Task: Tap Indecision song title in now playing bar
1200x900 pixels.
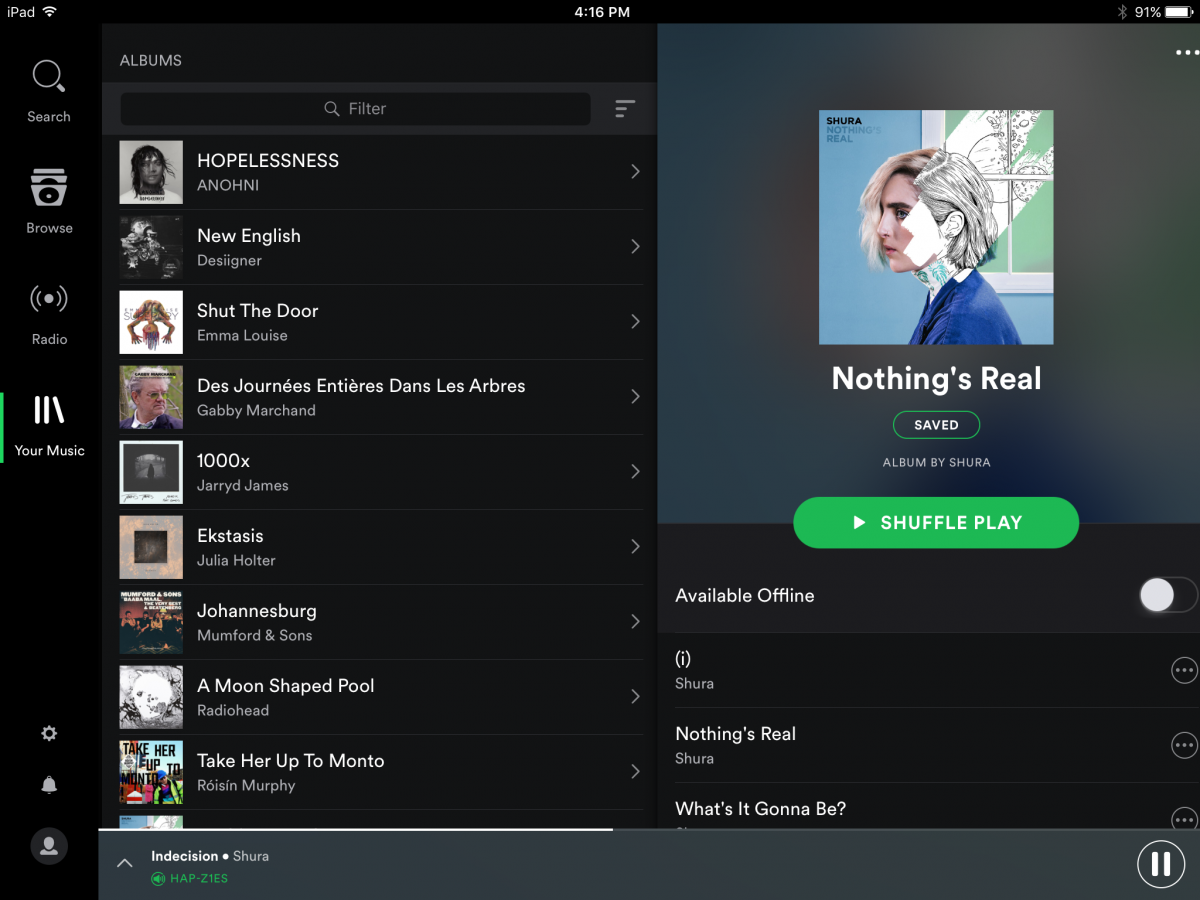Action: click(x=184, y=856)
